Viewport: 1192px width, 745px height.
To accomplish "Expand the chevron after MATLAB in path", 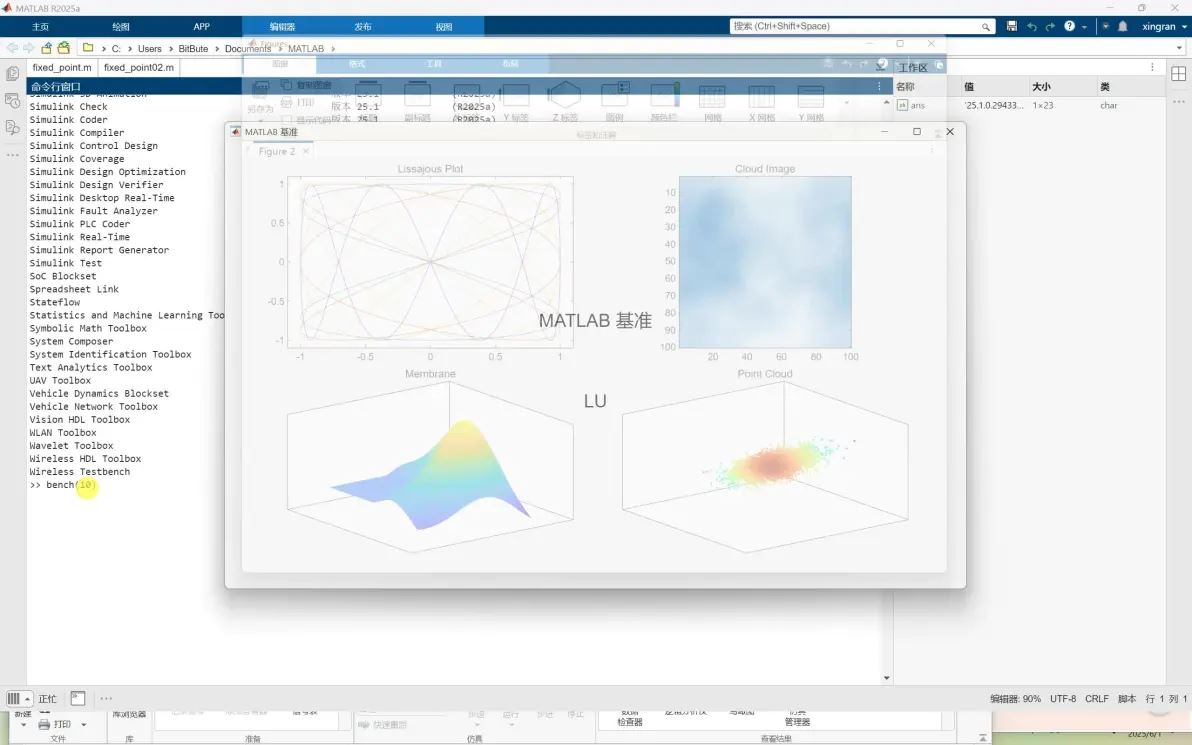I will coord(333,49).
